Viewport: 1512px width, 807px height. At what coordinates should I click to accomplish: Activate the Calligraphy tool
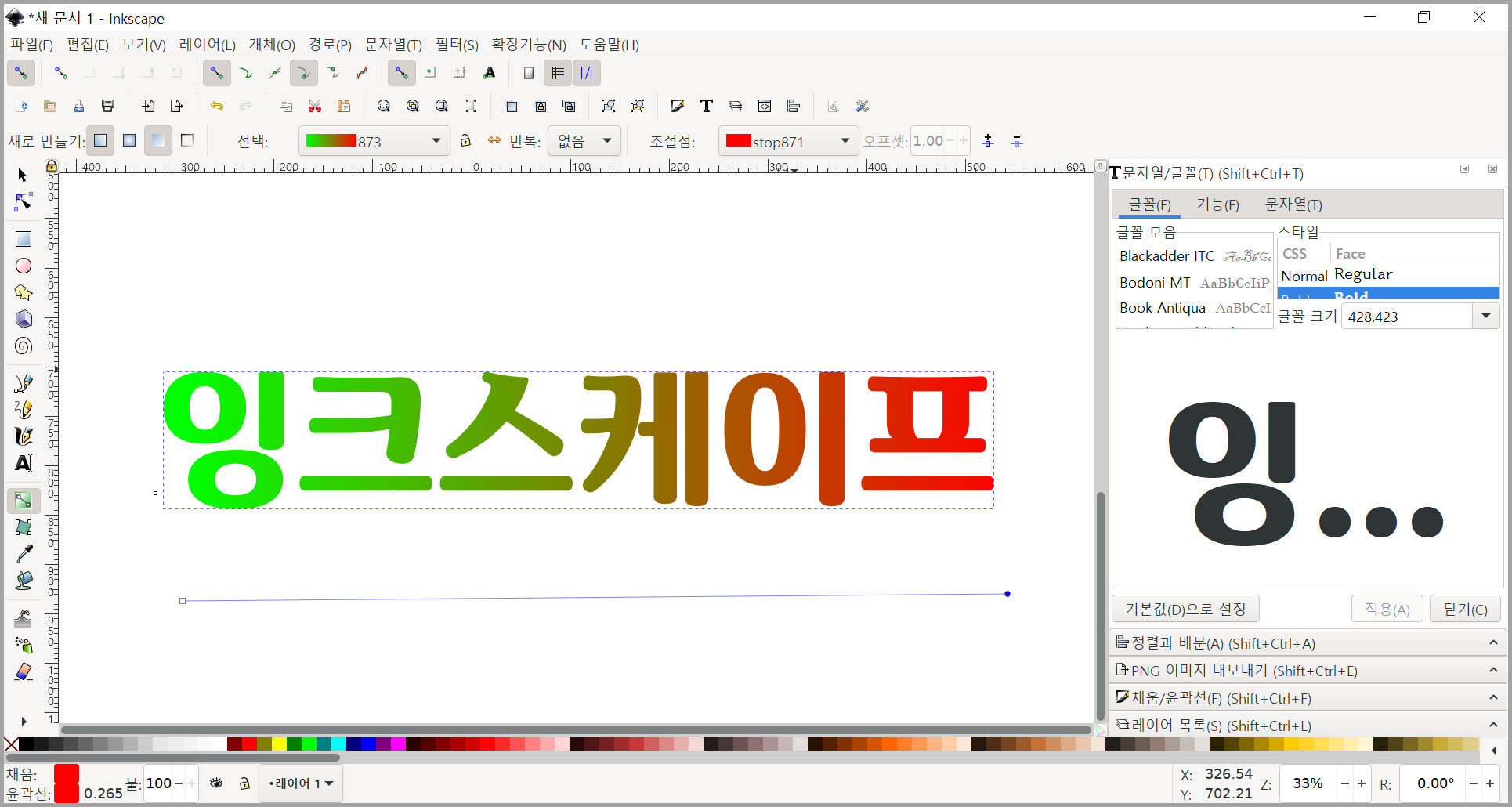24,436
